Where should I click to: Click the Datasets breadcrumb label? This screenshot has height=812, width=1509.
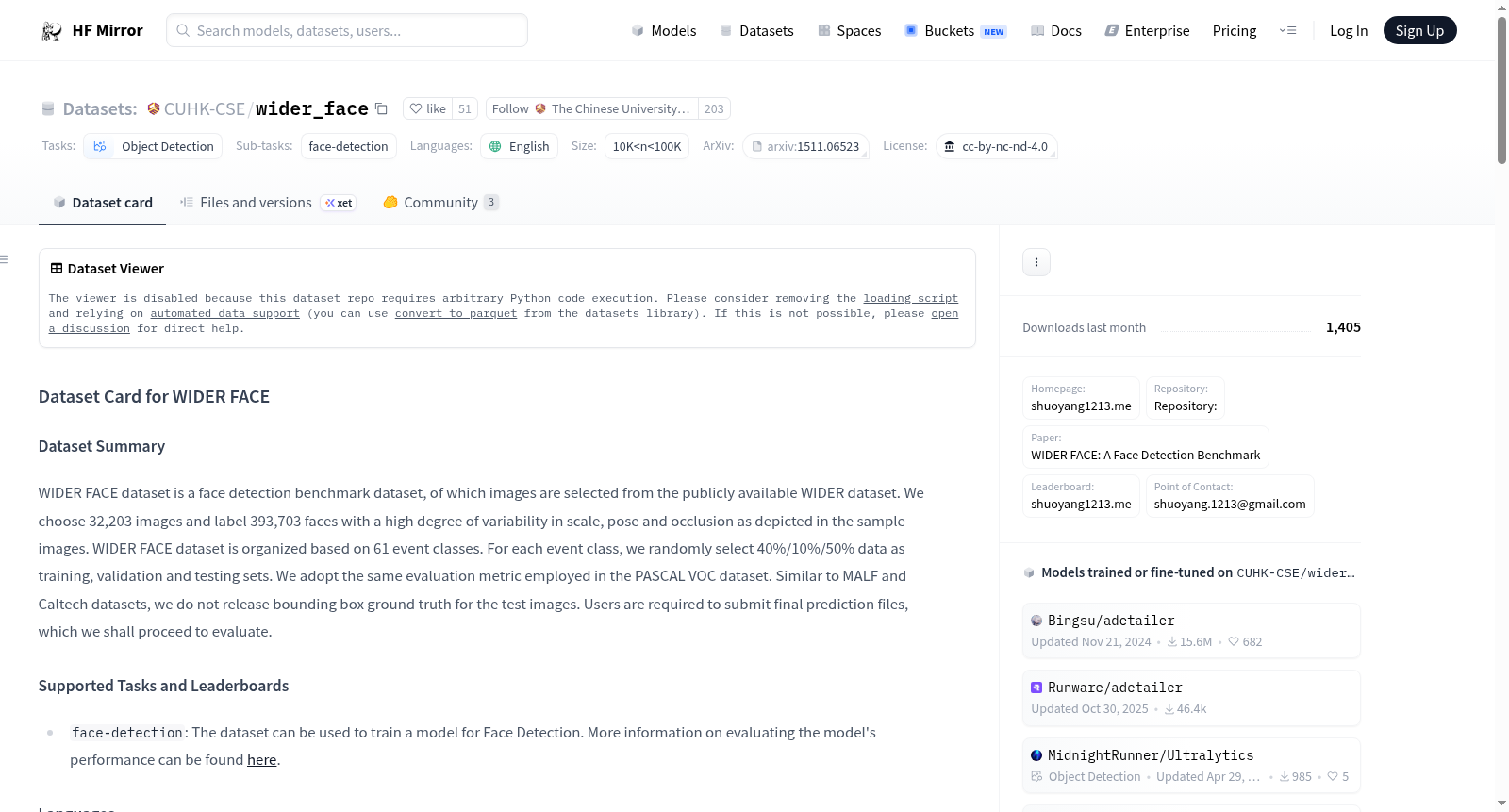click(100, 108)
